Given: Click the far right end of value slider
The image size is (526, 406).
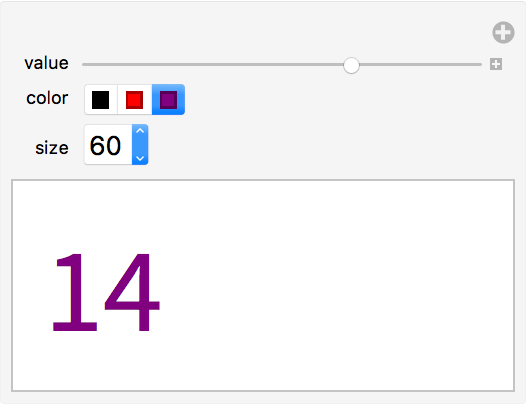Looking at the screenshot, I should tap(480, 64).
